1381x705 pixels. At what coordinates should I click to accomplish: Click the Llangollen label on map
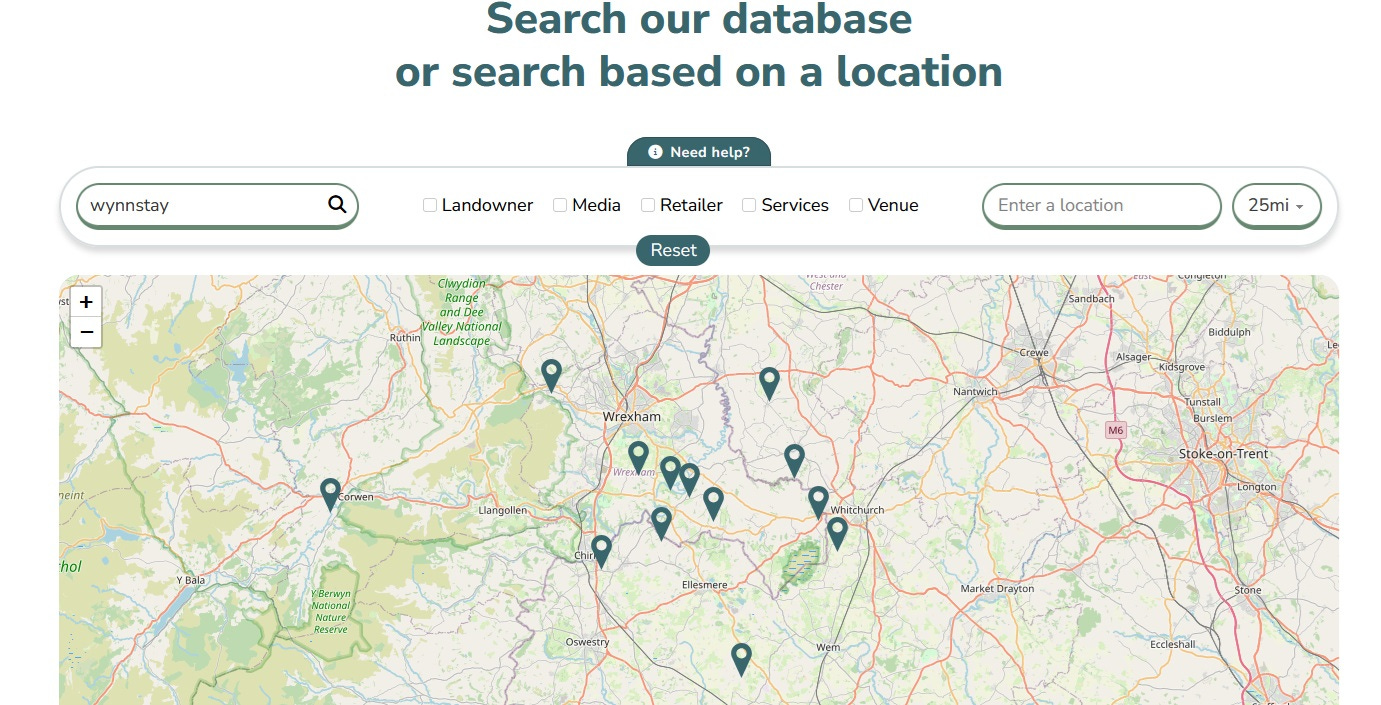(503, 510)
